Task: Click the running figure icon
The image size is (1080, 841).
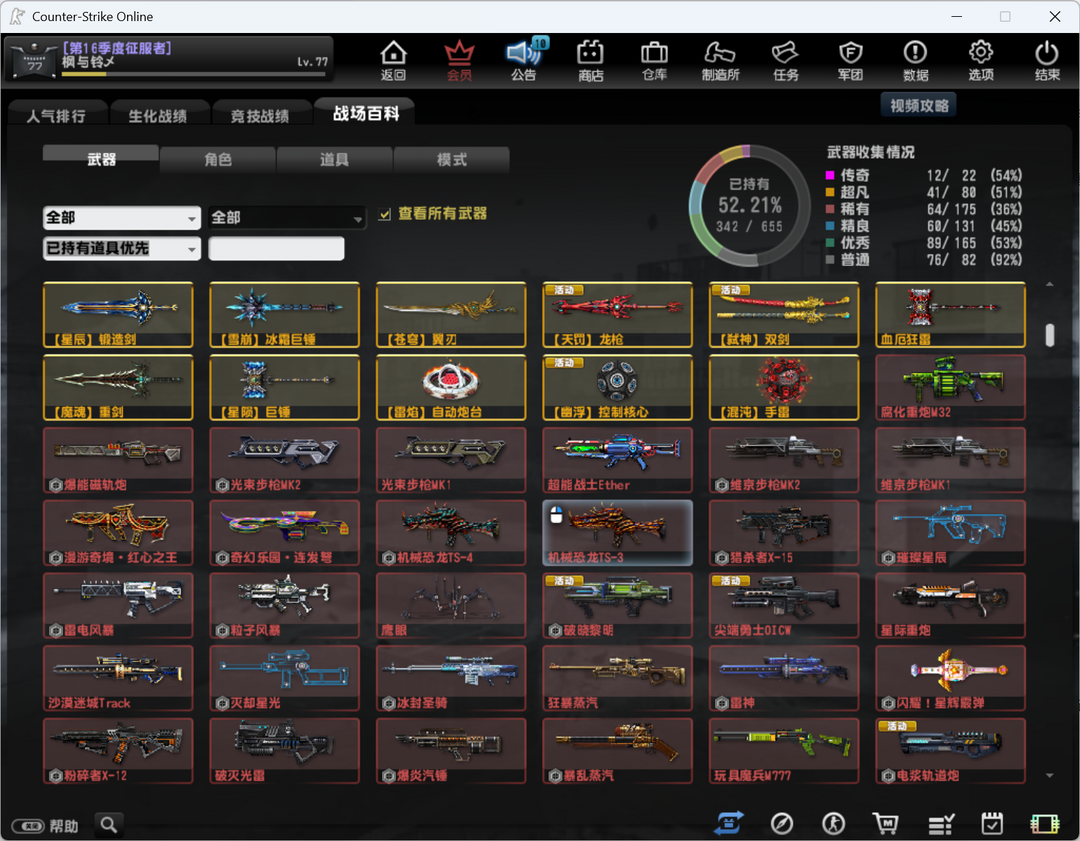Action: pyautogui.click(x=833, y=823)
